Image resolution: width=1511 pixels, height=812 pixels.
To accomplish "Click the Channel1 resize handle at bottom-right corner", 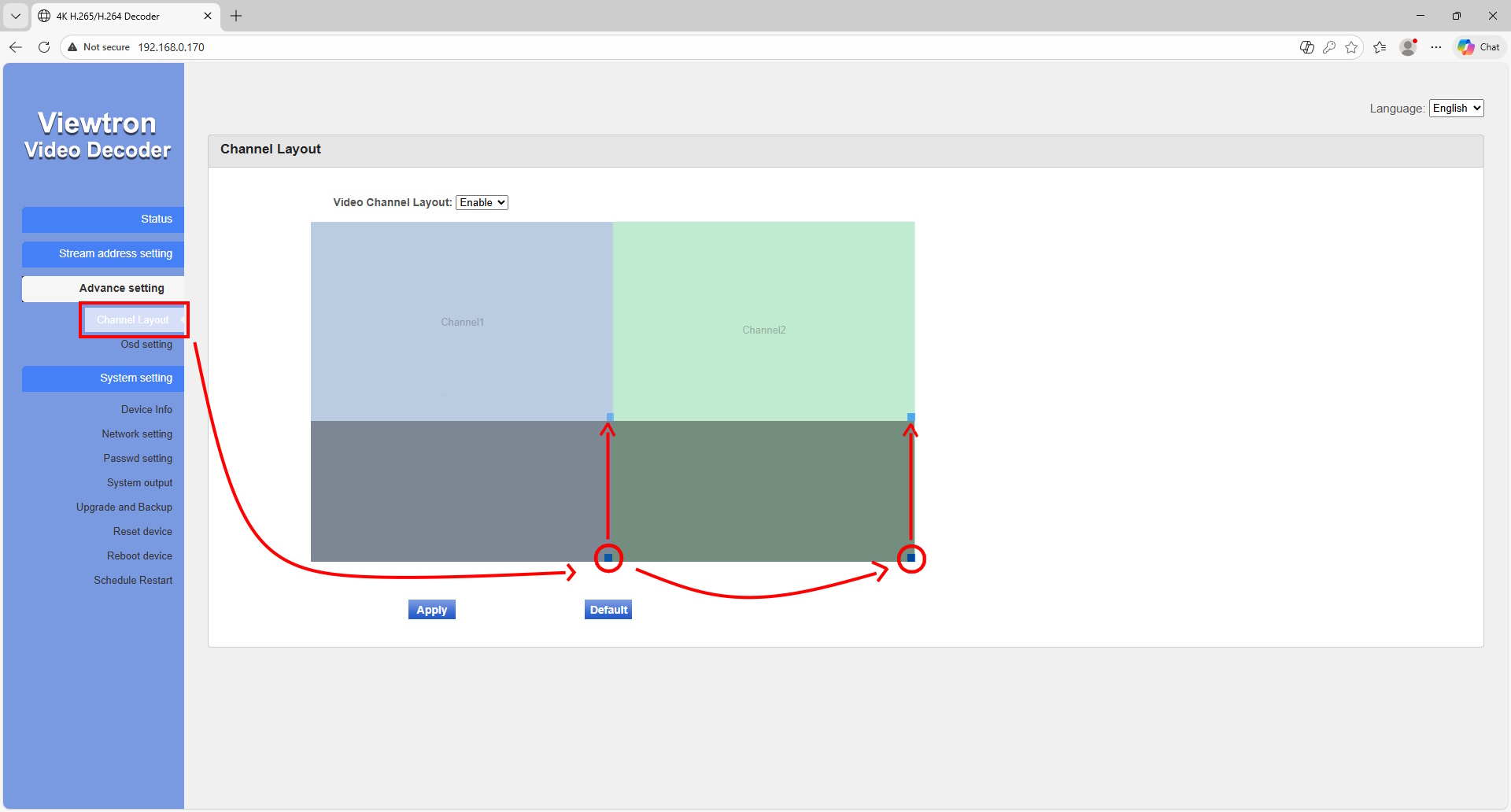I will point(610,417).
